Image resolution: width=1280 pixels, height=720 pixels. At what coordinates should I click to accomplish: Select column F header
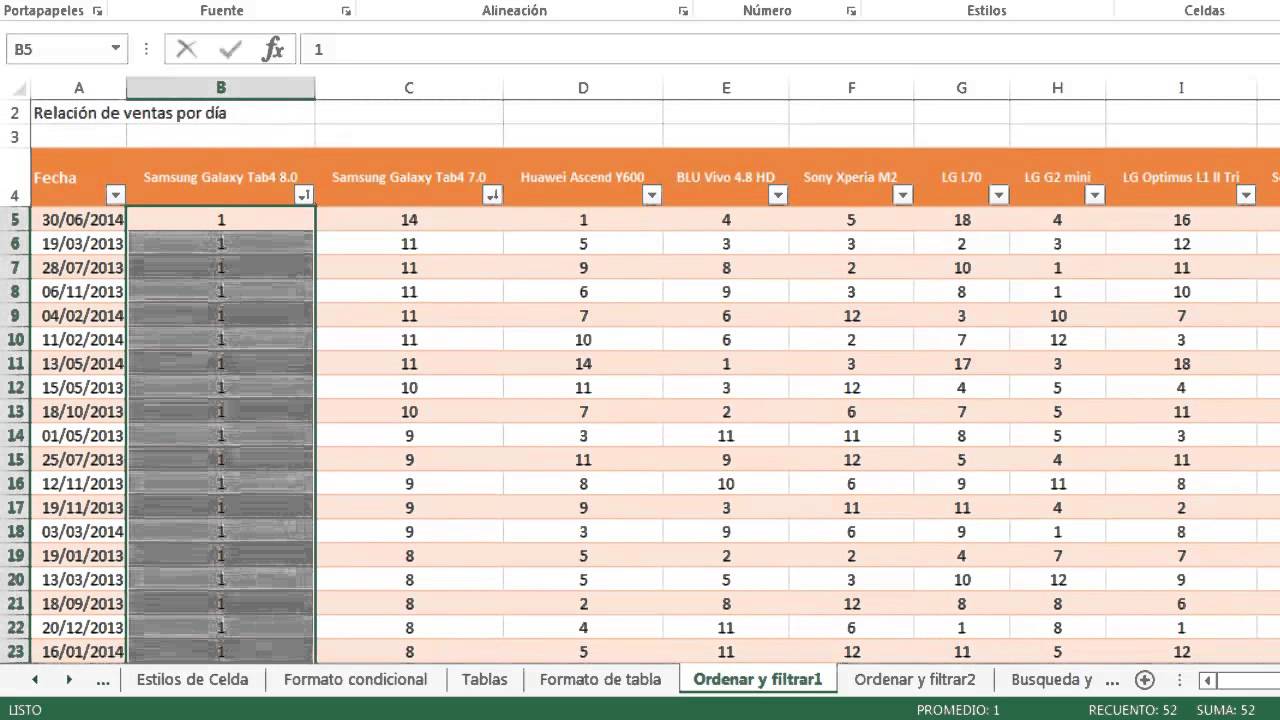click(851, 88)
